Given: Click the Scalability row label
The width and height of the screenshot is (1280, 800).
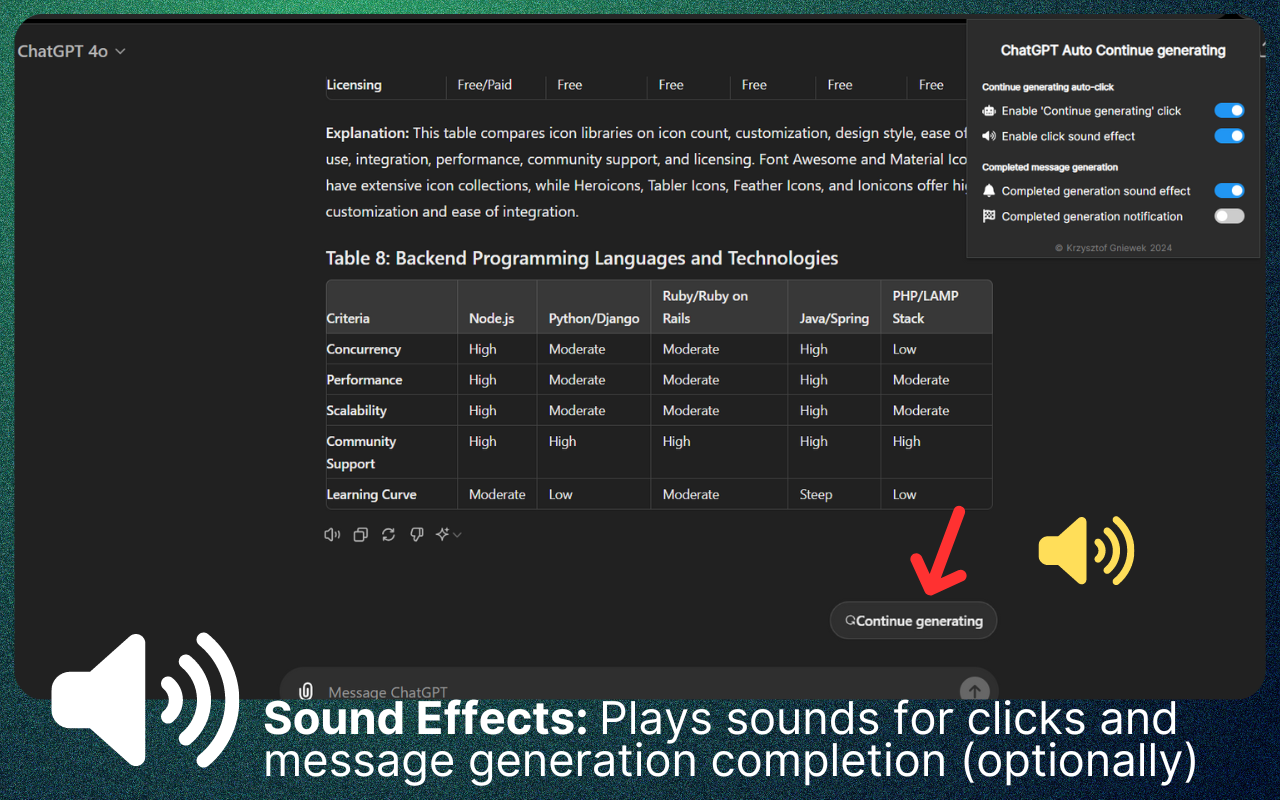Looking at the screenshot, I should [356, 410].
